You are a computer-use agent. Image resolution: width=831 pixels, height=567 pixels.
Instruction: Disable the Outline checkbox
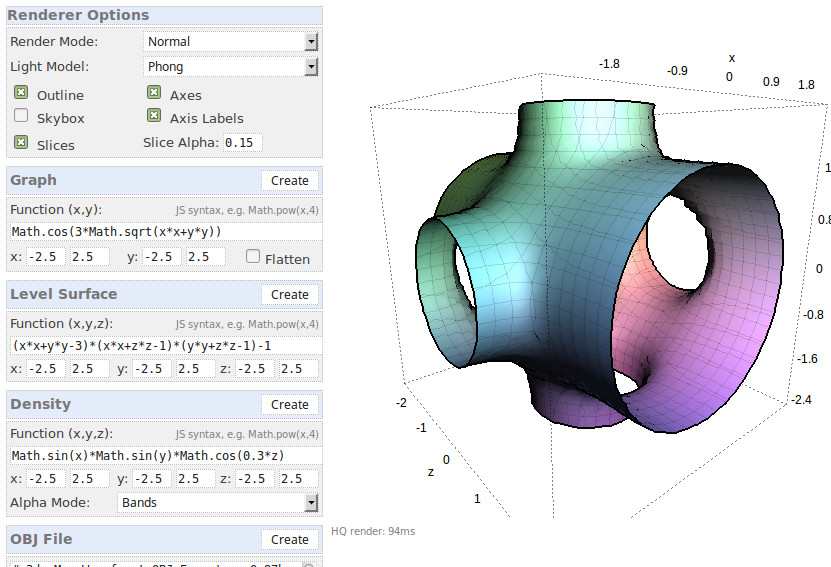click(x=21, y=93)
